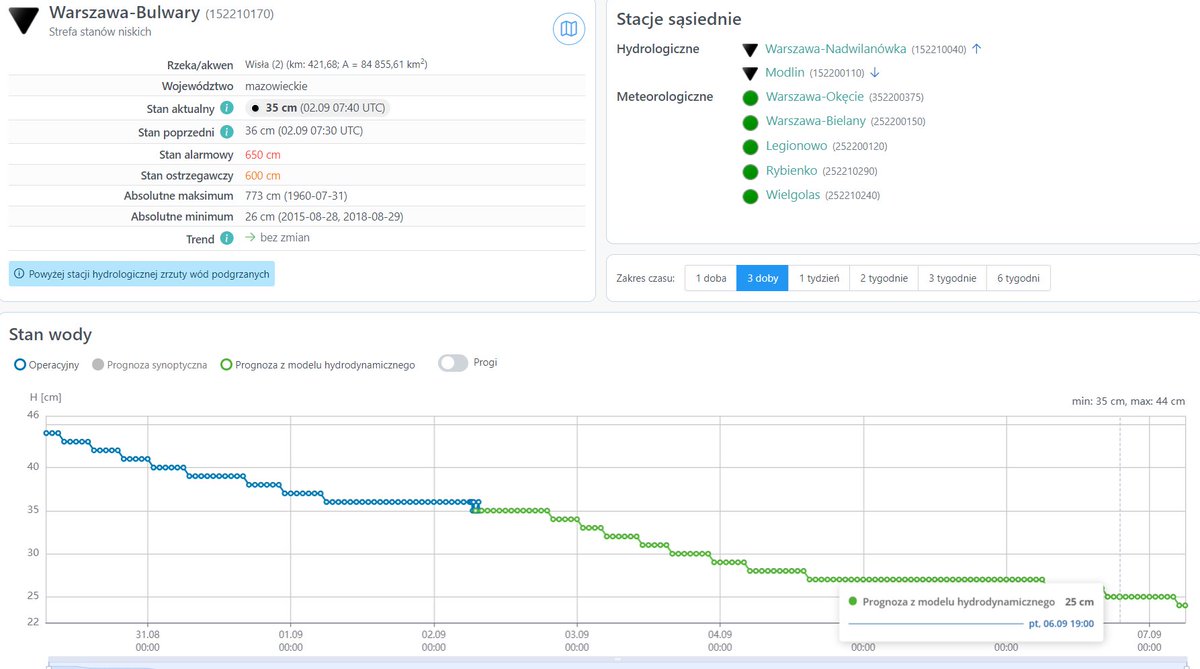Click info icon in heated water notice

[19, 273]
